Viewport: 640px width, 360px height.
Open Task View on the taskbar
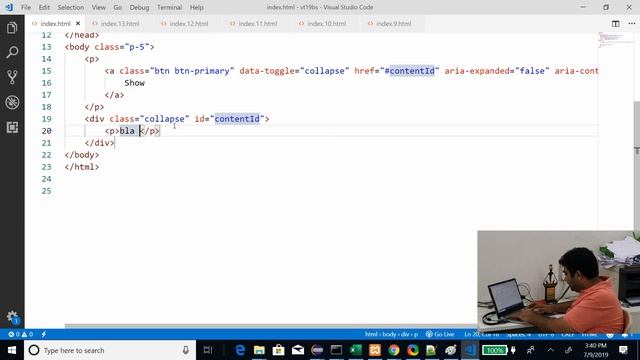click(208, 350)
